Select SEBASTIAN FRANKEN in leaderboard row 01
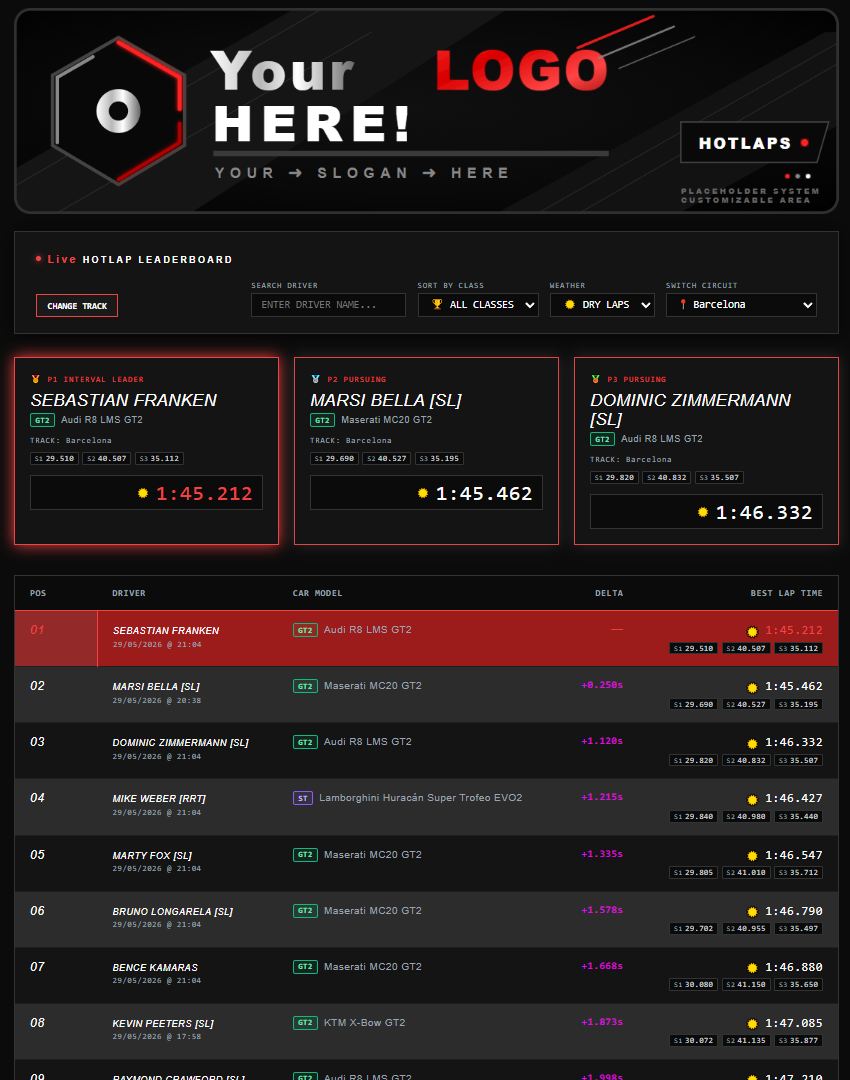Screen dimensions: 850x1080 166,630
